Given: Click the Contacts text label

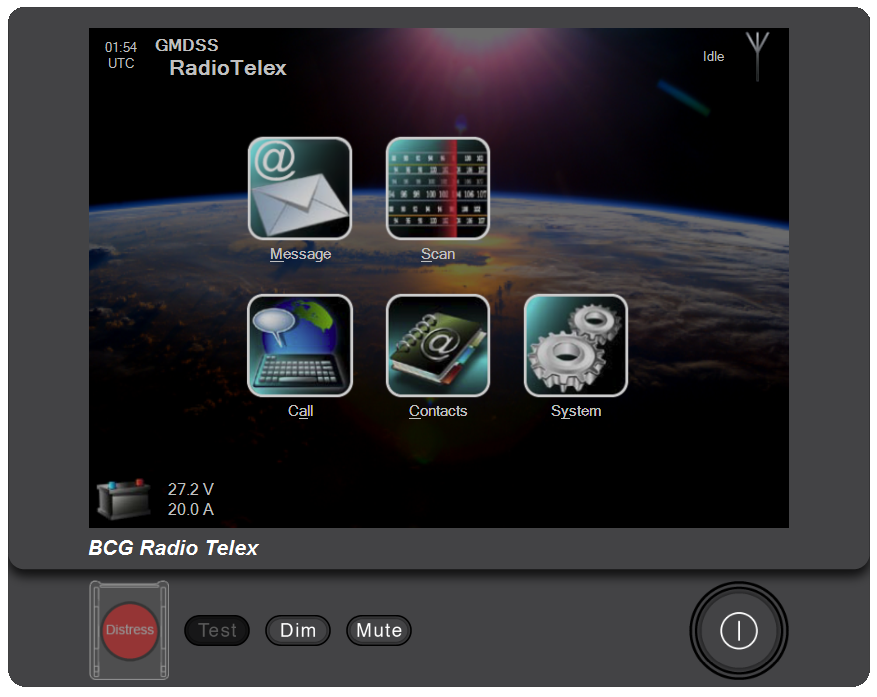Looking at the screenshot, I should (x=438, y=411).
